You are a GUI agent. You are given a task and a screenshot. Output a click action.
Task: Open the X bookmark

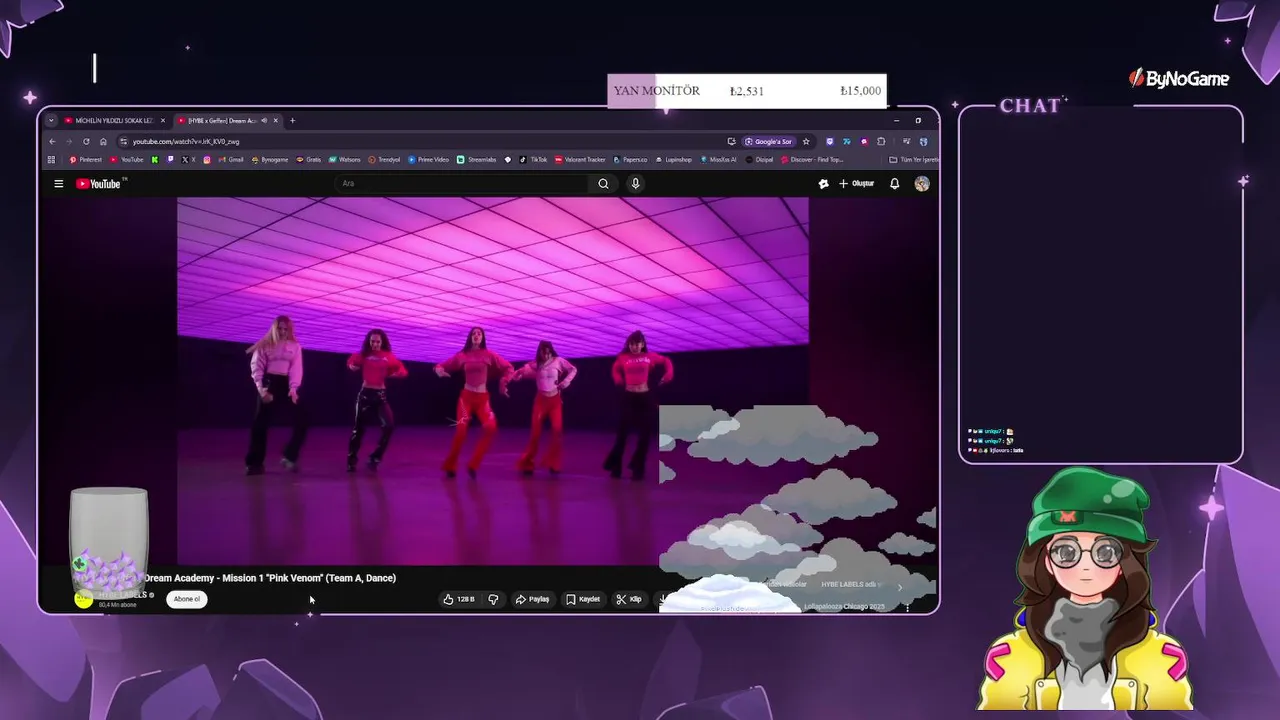(x=188, y=160)
